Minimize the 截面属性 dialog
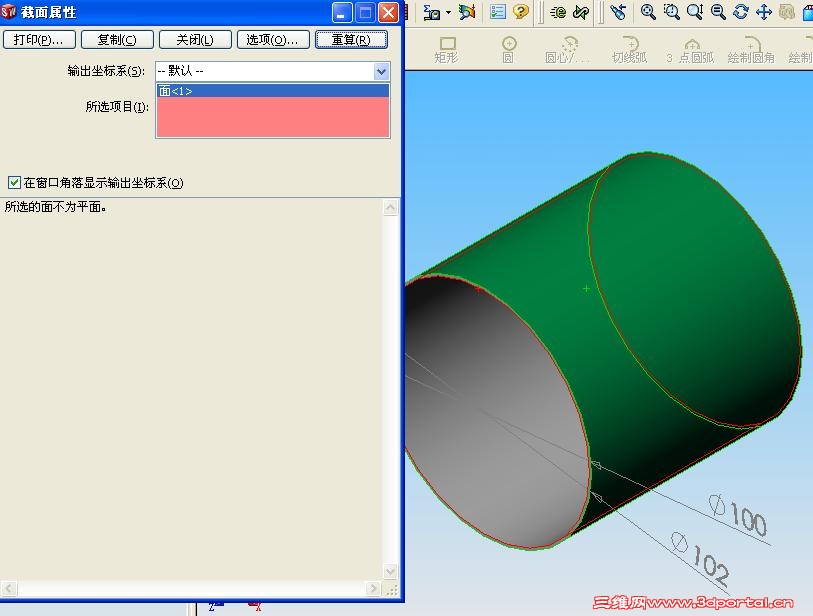 pyautogui.click(x=342, y=12)
